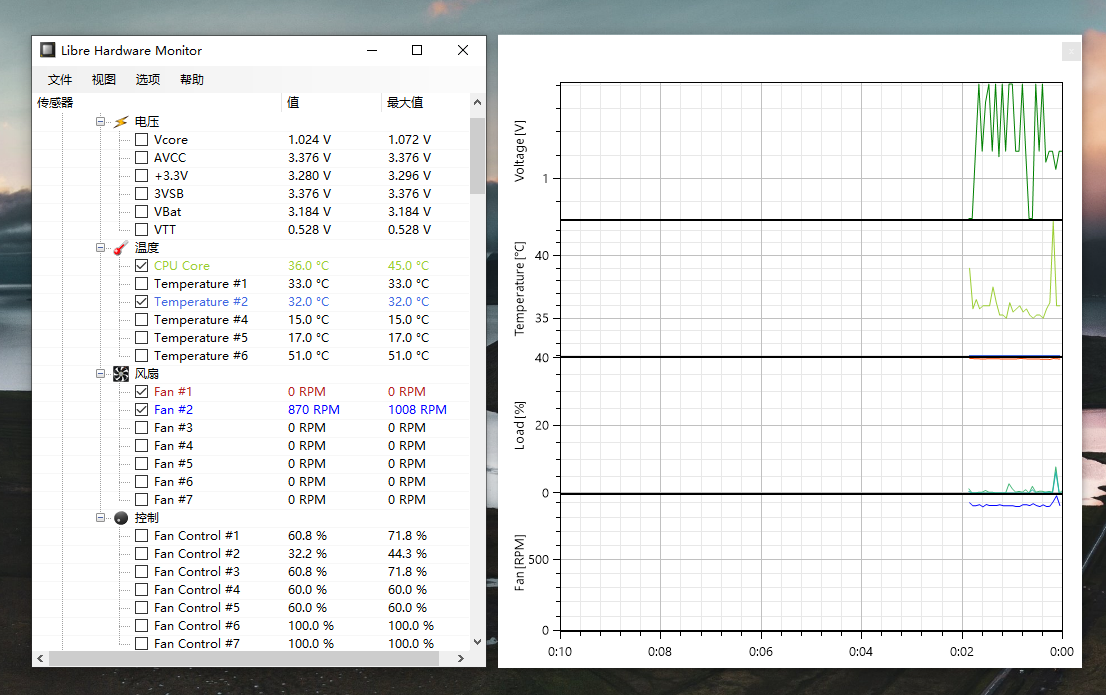This screenshot has width=1106, height=695.
Task: Minimize the Libre Hardware Monitor window
Action: (x=372, y=51)
